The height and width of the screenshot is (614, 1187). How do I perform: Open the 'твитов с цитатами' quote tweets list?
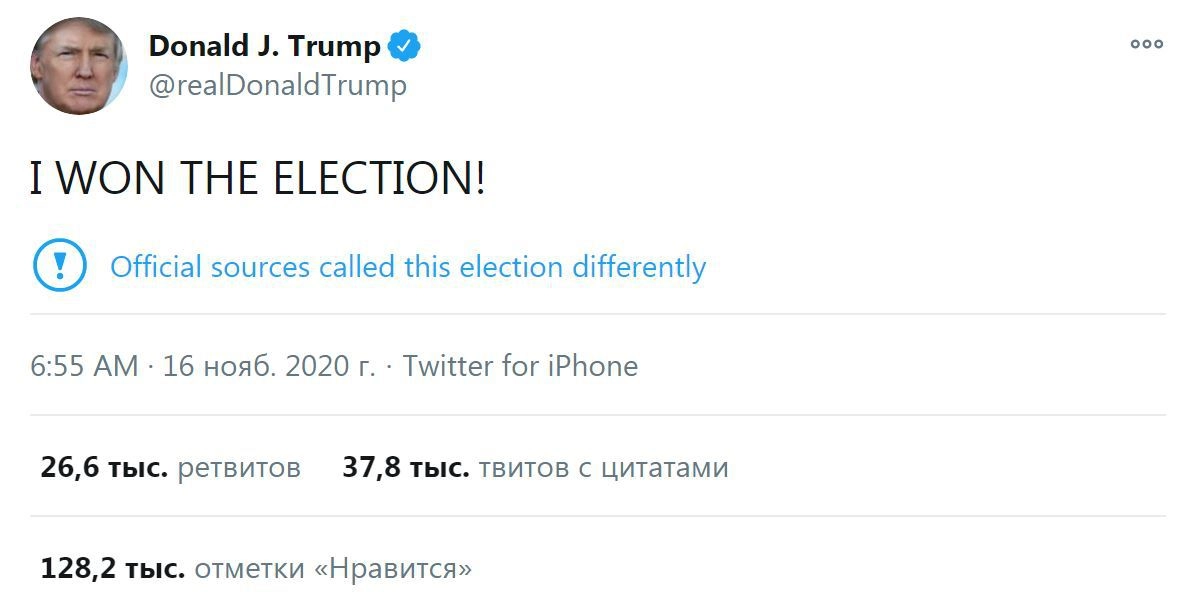pyautogui.click(x=603, y=468)
